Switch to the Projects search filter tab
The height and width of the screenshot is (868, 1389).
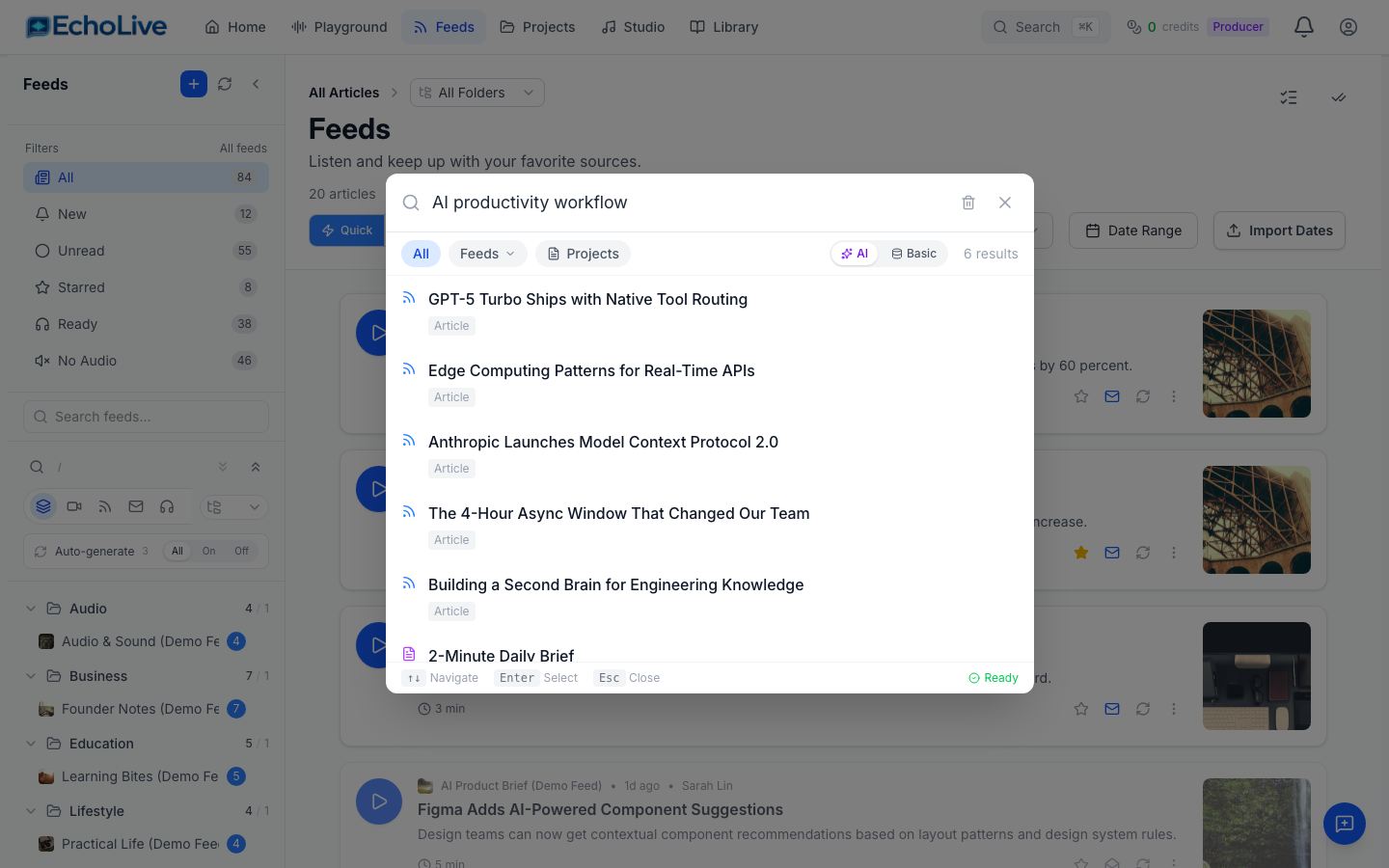click(x=583, y=253)
